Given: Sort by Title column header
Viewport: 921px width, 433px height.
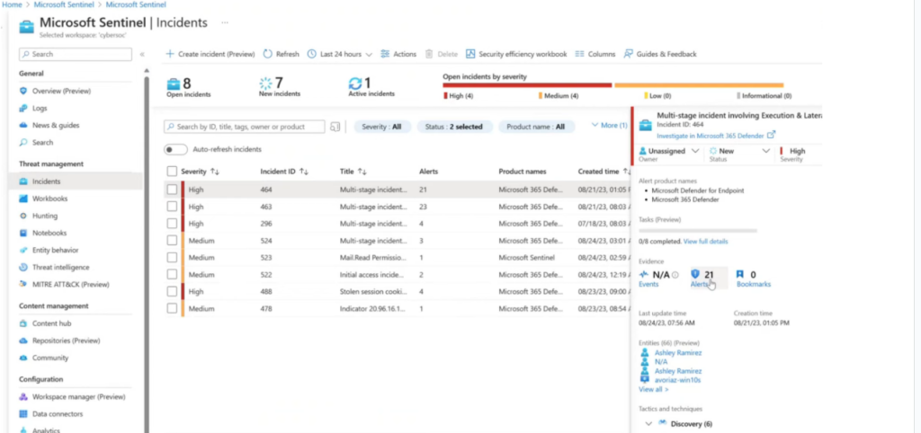Looking at the screenshot, I should [x=353, y=171].
